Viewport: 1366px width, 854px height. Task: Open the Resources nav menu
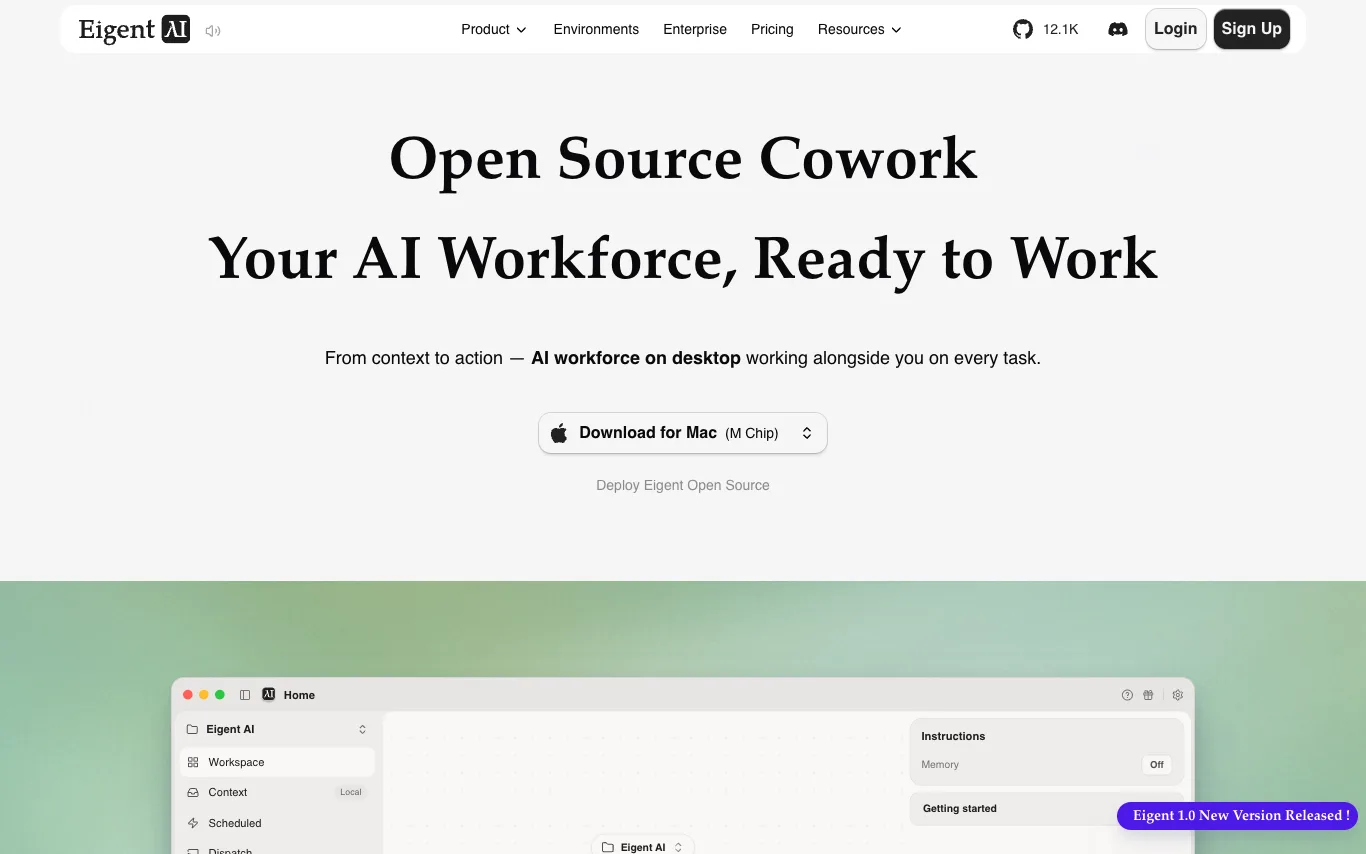(x=860, y=29)
